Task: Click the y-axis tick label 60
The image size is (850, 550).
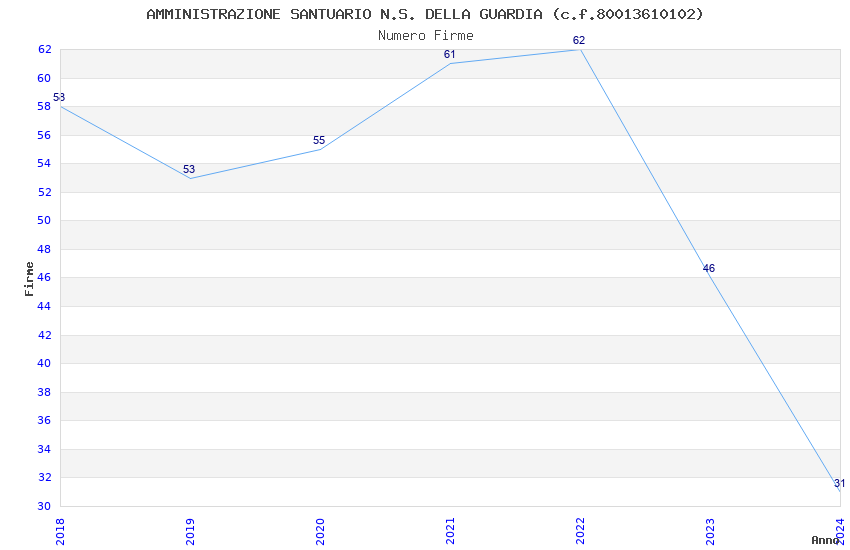Action: tap(44, 78)
